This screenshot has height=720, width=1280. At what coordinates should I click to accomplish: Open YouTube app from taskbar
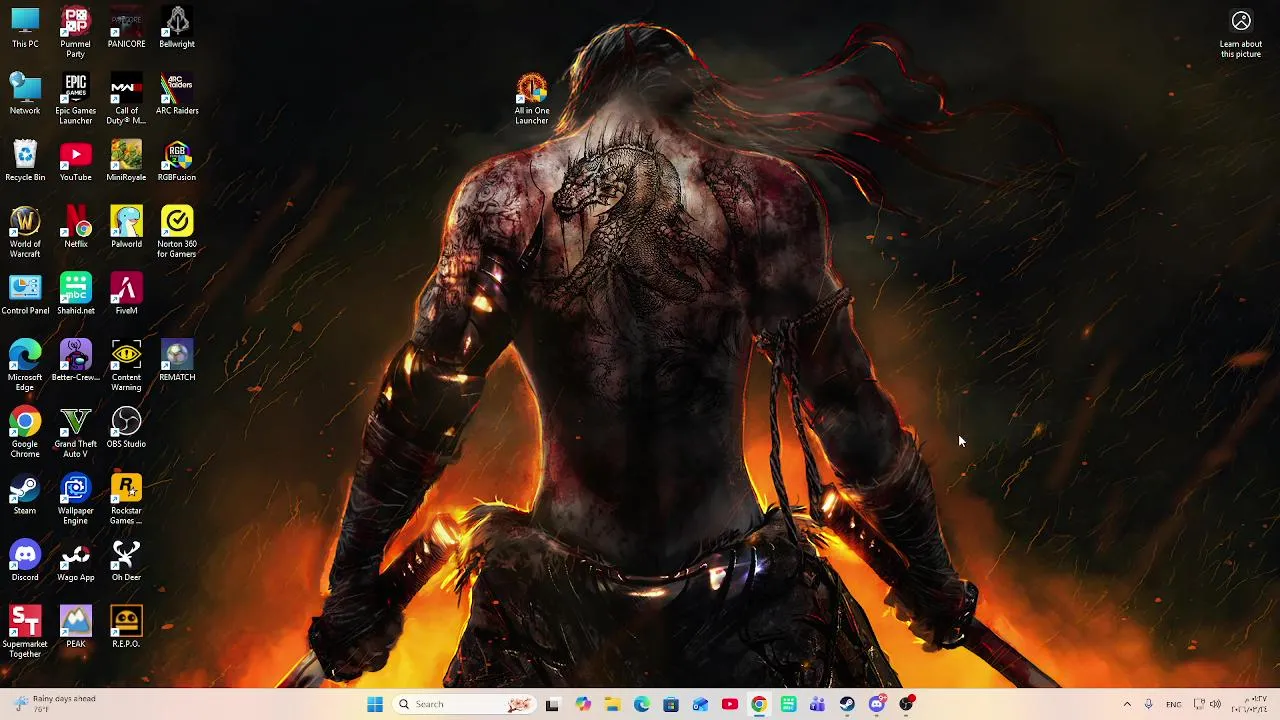pyautogui.click(x=730, y=705)
